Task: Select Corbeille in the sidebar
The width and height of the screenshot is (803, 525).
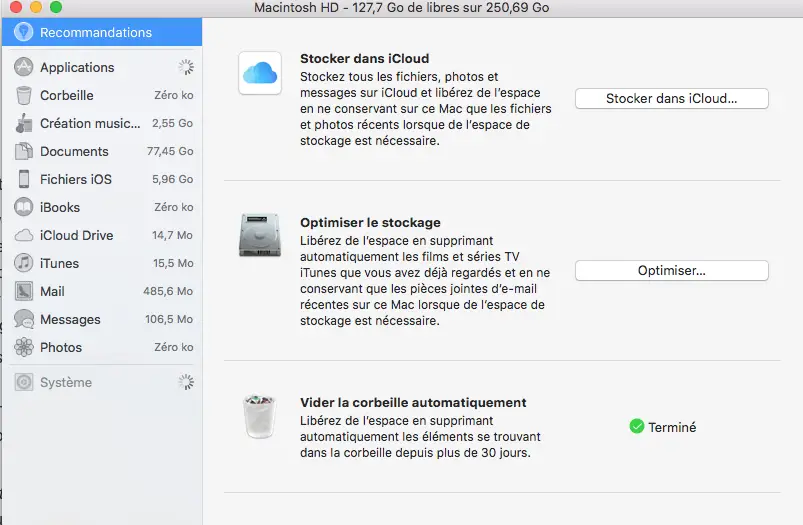Action: [x=102, y=95]
